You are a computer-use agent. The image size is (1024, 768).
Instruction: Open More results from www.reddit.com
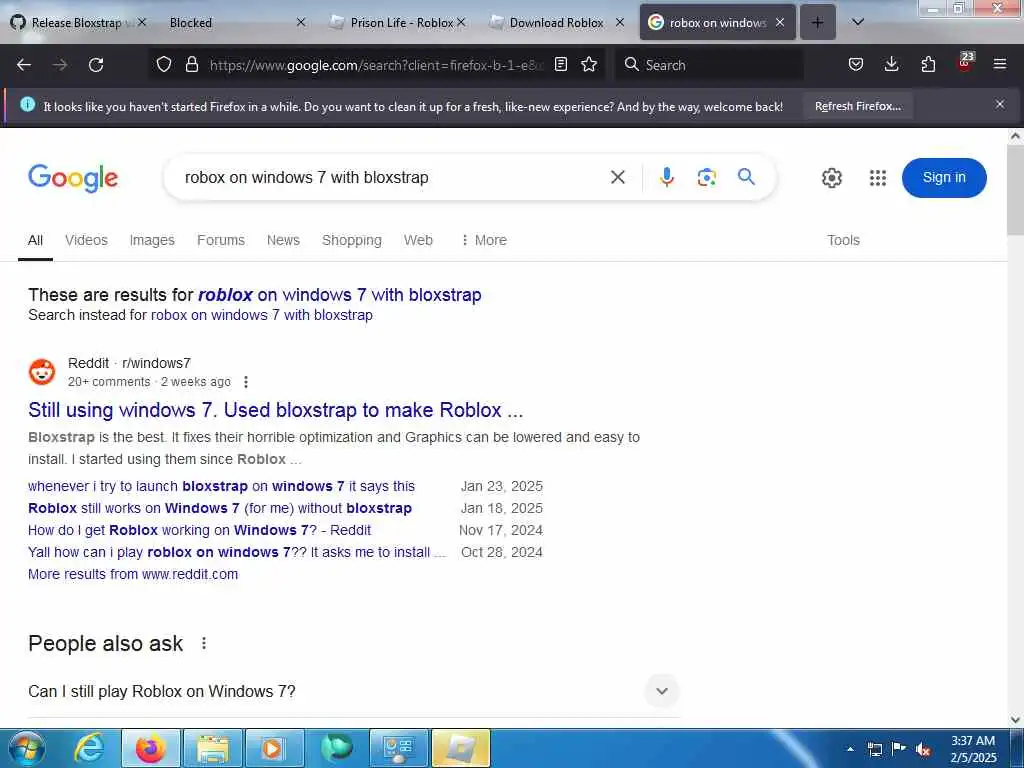click(x=133, y=574)
